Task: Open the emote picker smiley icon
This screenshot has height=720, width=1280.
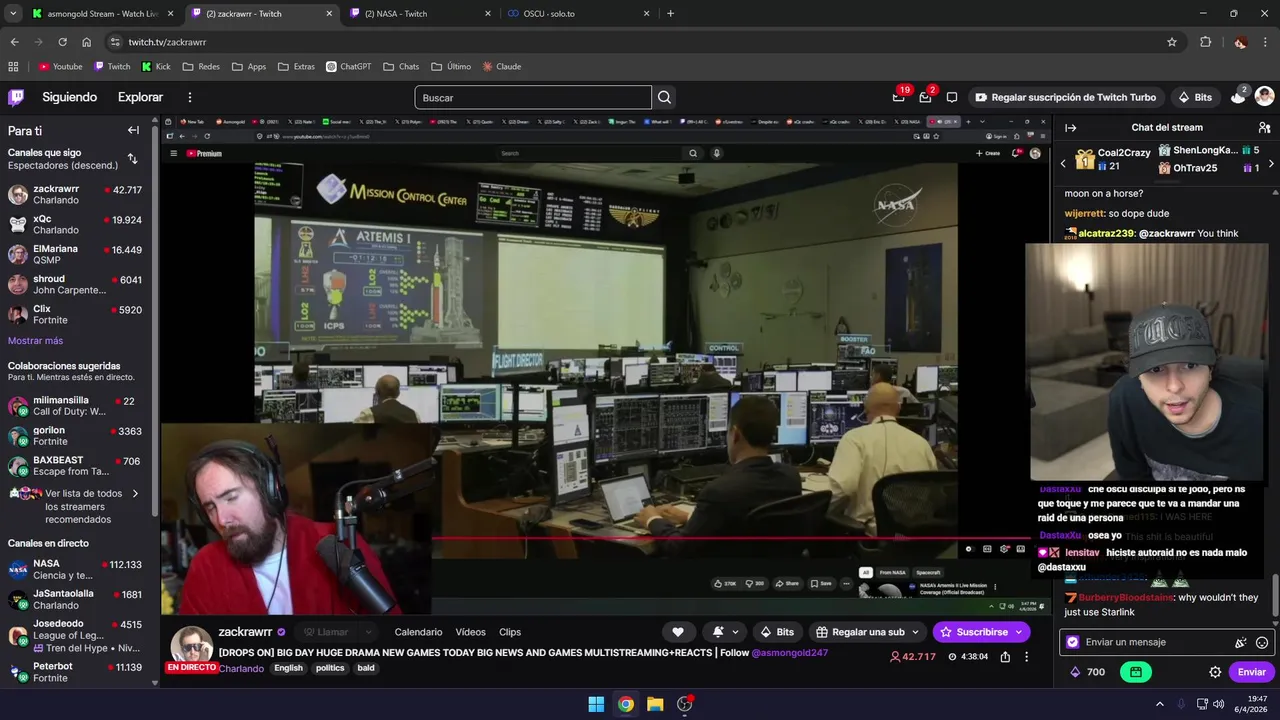Action: [1262, 642]
